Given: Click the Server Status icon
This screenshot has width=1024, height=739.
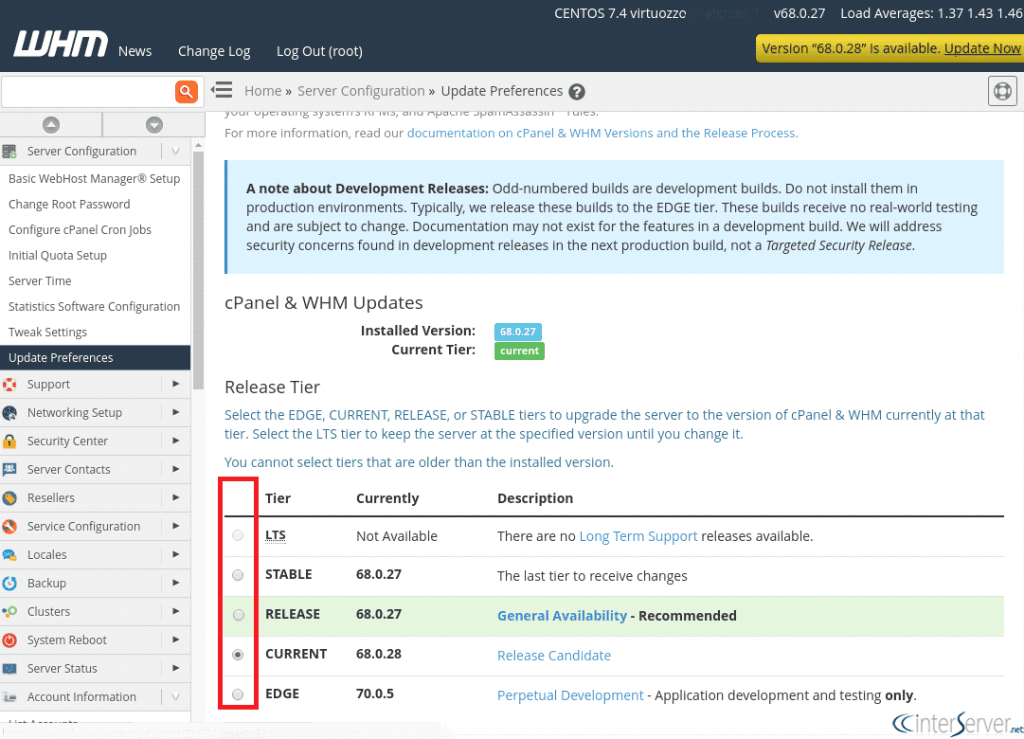Looking at the screenshot, I should [x=9, y=668].
